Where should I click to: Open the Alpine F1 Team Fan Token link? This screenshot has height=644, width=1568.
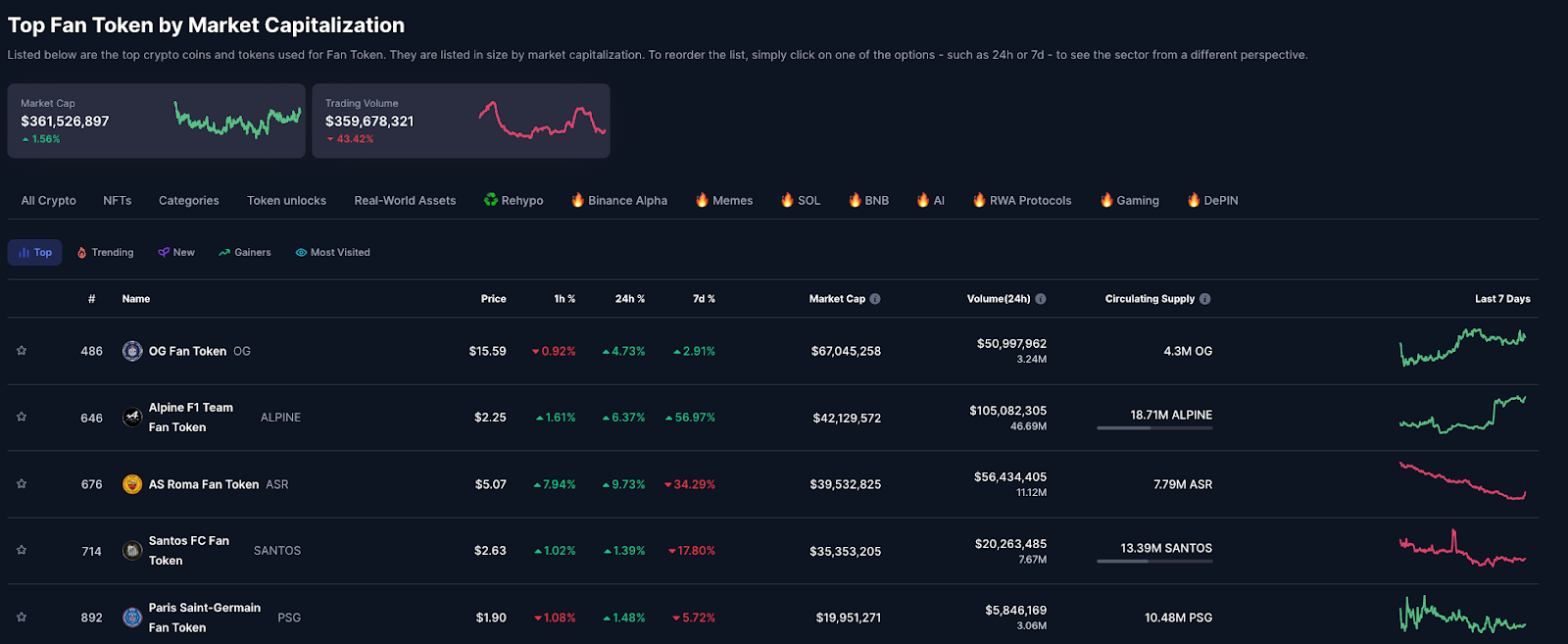coord(191,418)
